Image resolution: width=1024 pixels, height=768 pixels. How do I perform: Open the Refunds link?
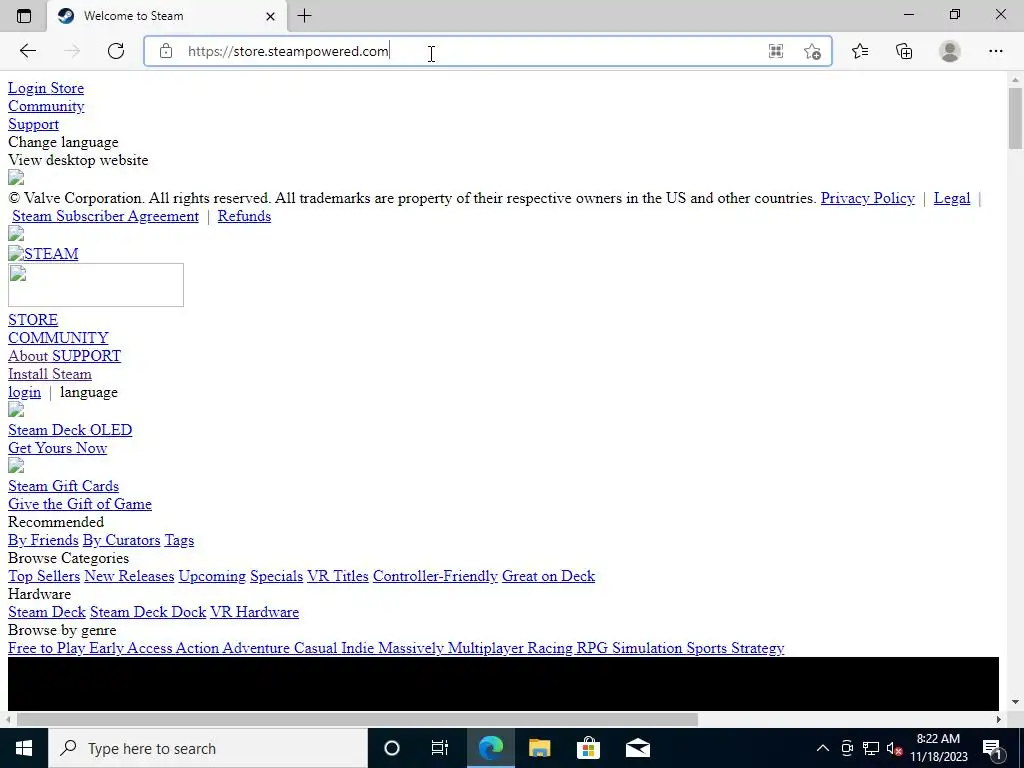coord(244,216)
